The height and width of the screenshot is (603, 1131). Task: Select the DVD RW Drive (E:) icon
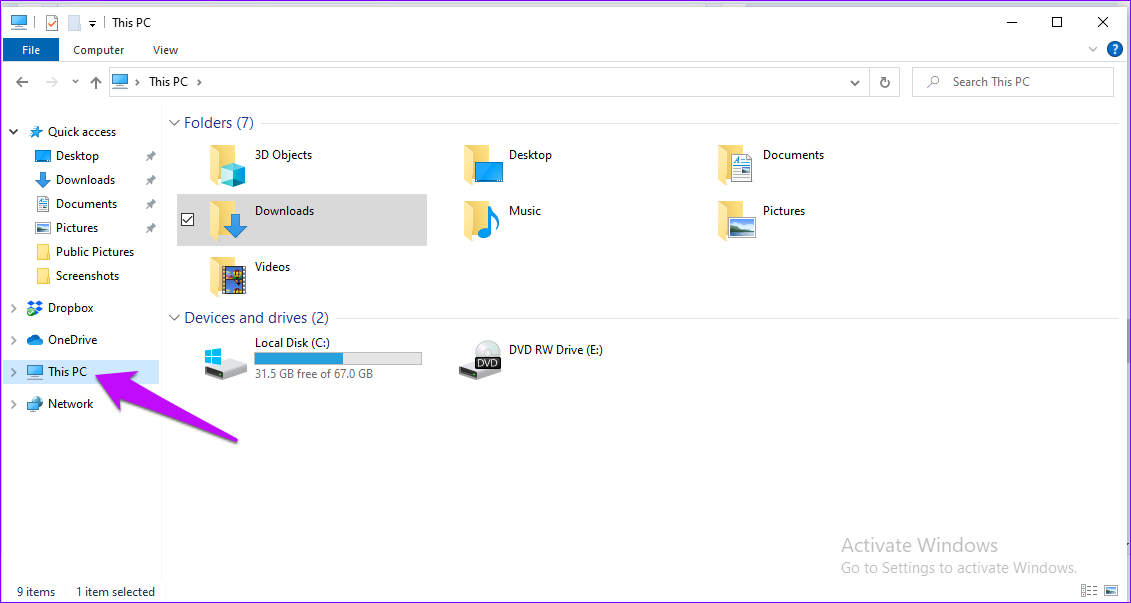click(479, 360)
